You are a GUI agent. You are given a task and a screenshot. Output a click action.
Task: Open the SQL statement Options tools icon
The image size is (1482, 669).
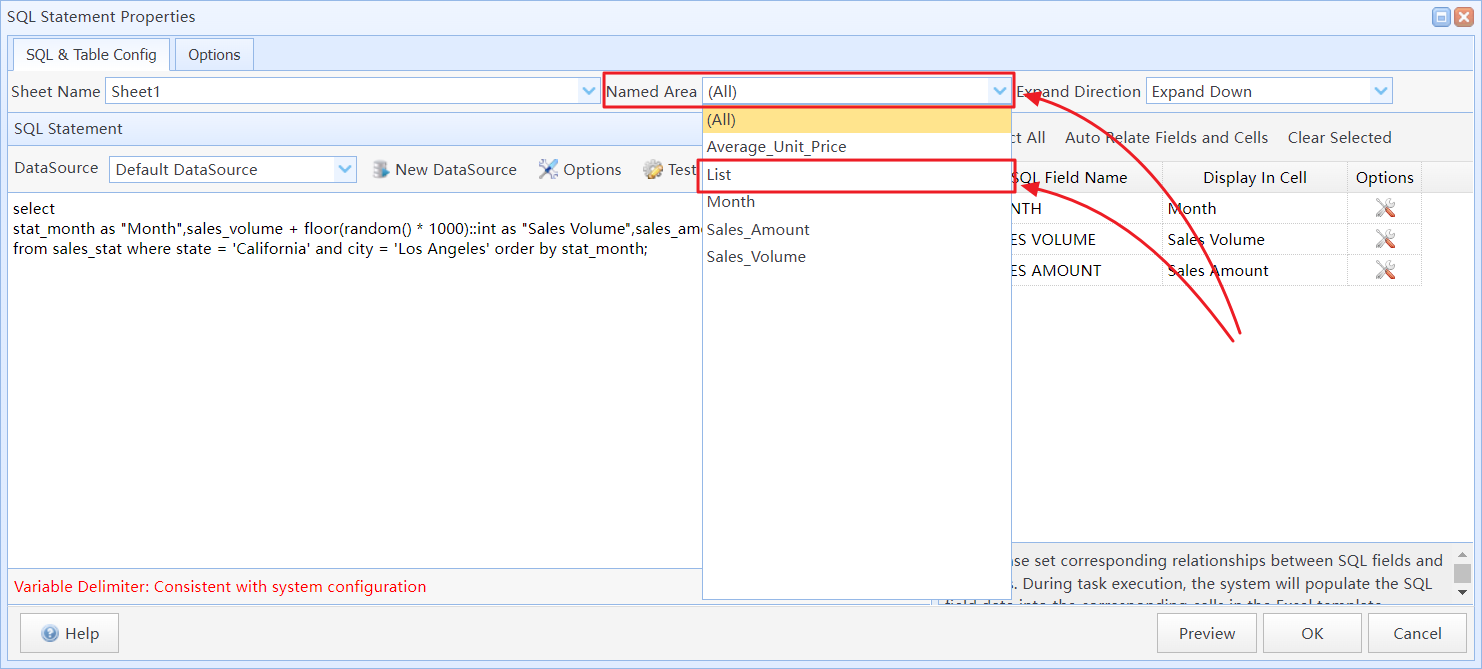tap(548, 169)
